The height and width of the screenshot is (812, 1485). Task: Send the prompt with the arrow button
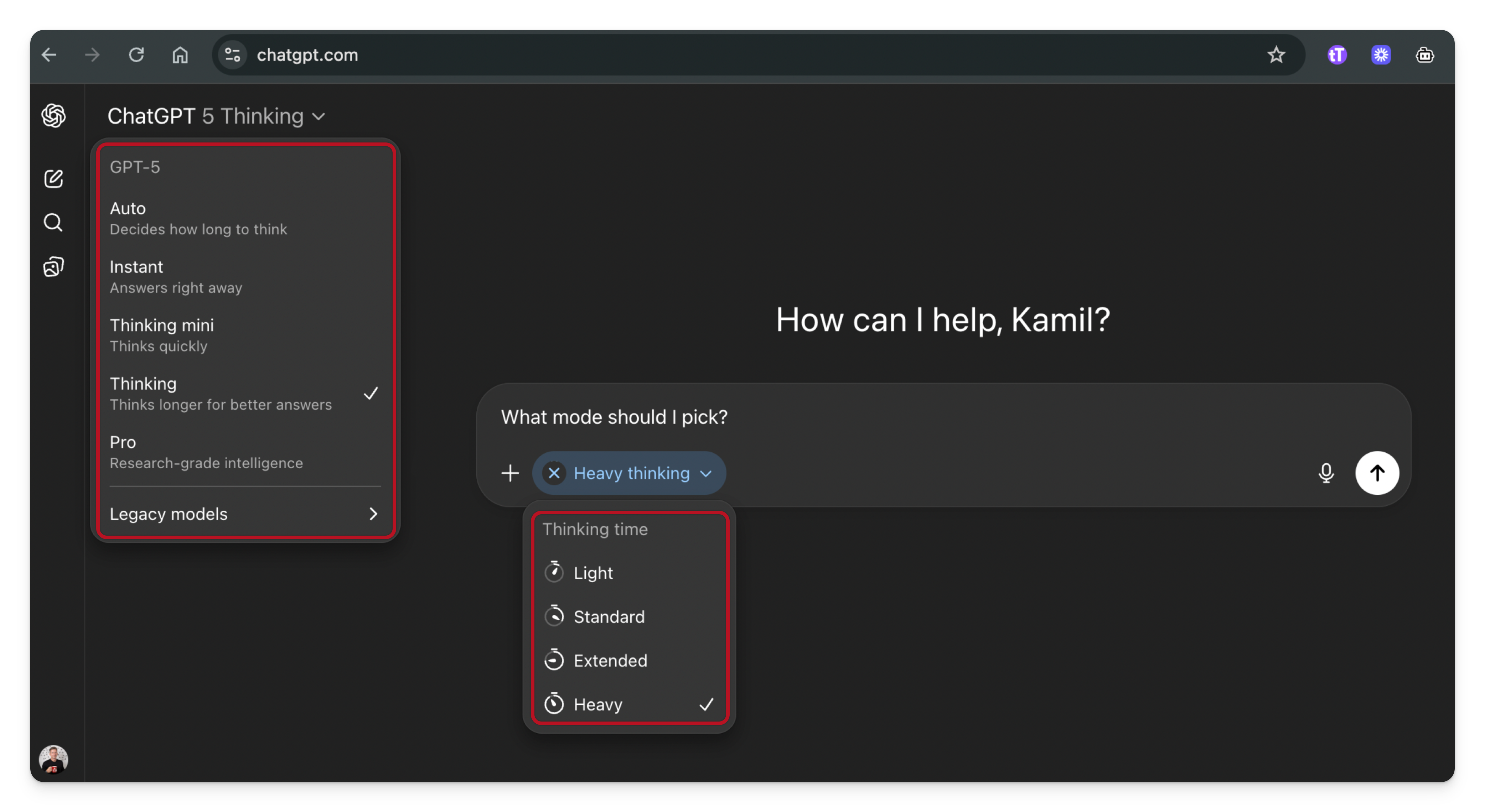pos(1377,473)
